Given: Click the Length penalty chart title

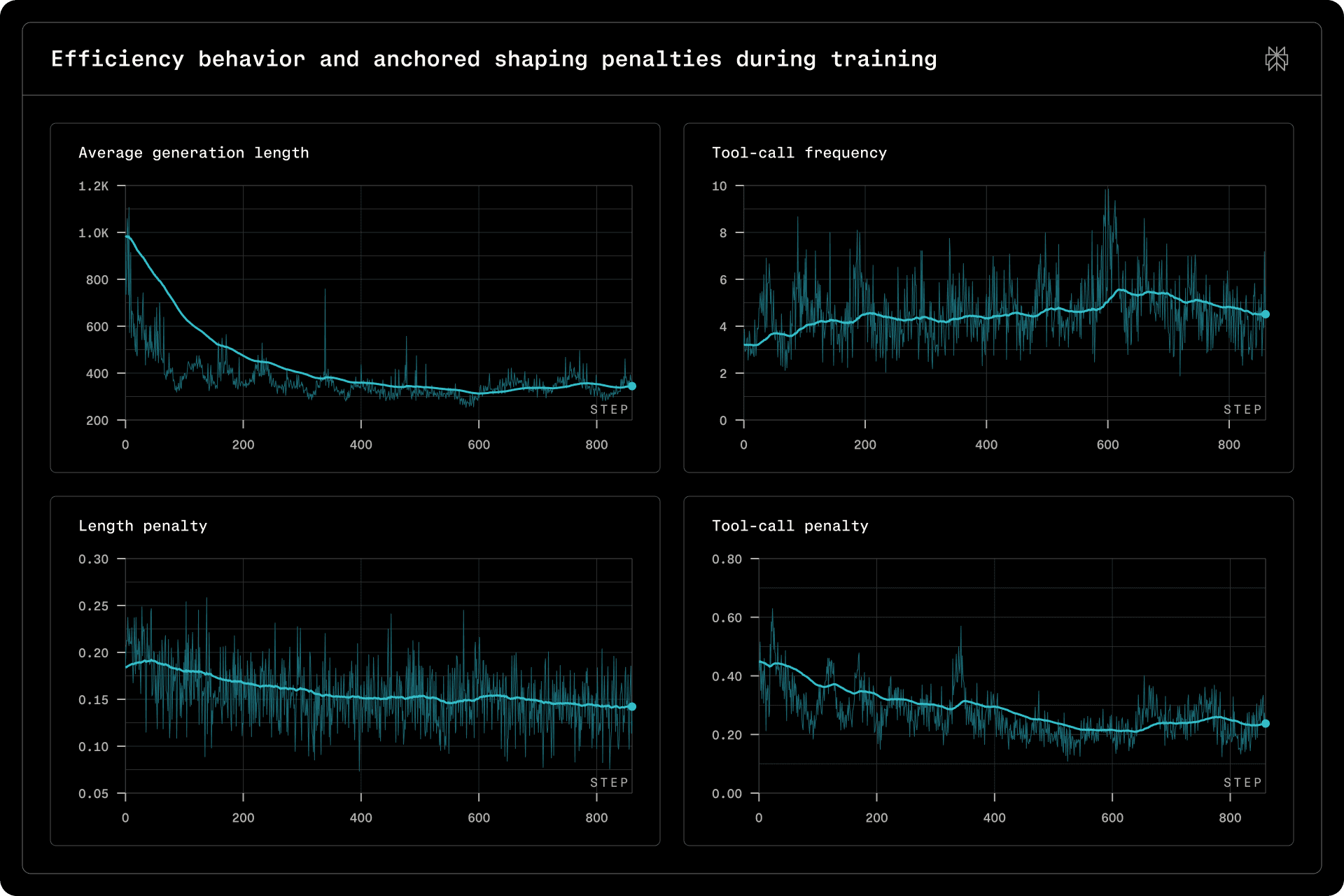Looking at the screenshot, I should coord(143,526).
